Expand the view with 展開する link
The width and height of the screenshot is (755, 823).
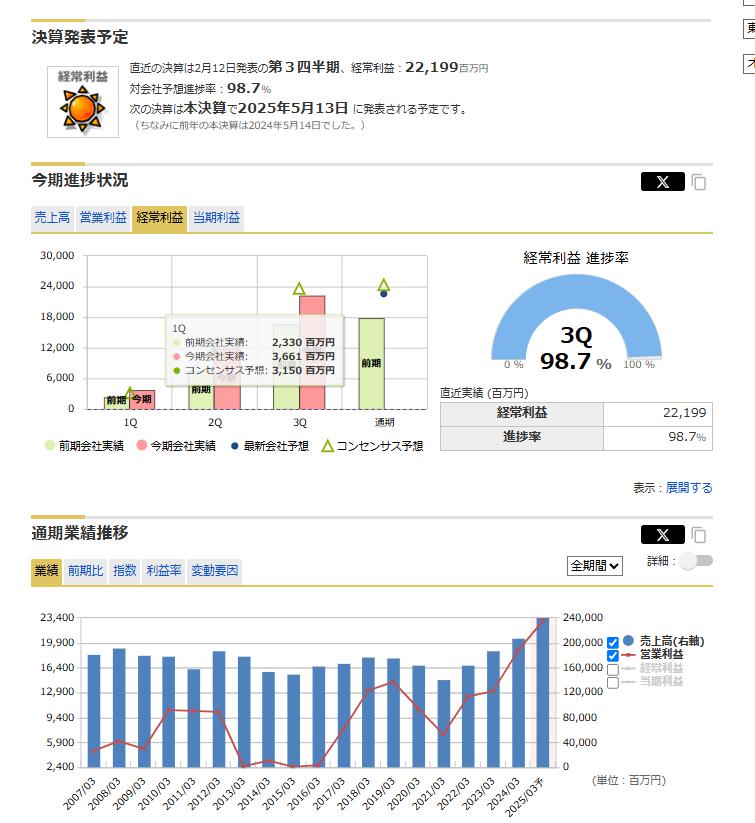[689, 488]
